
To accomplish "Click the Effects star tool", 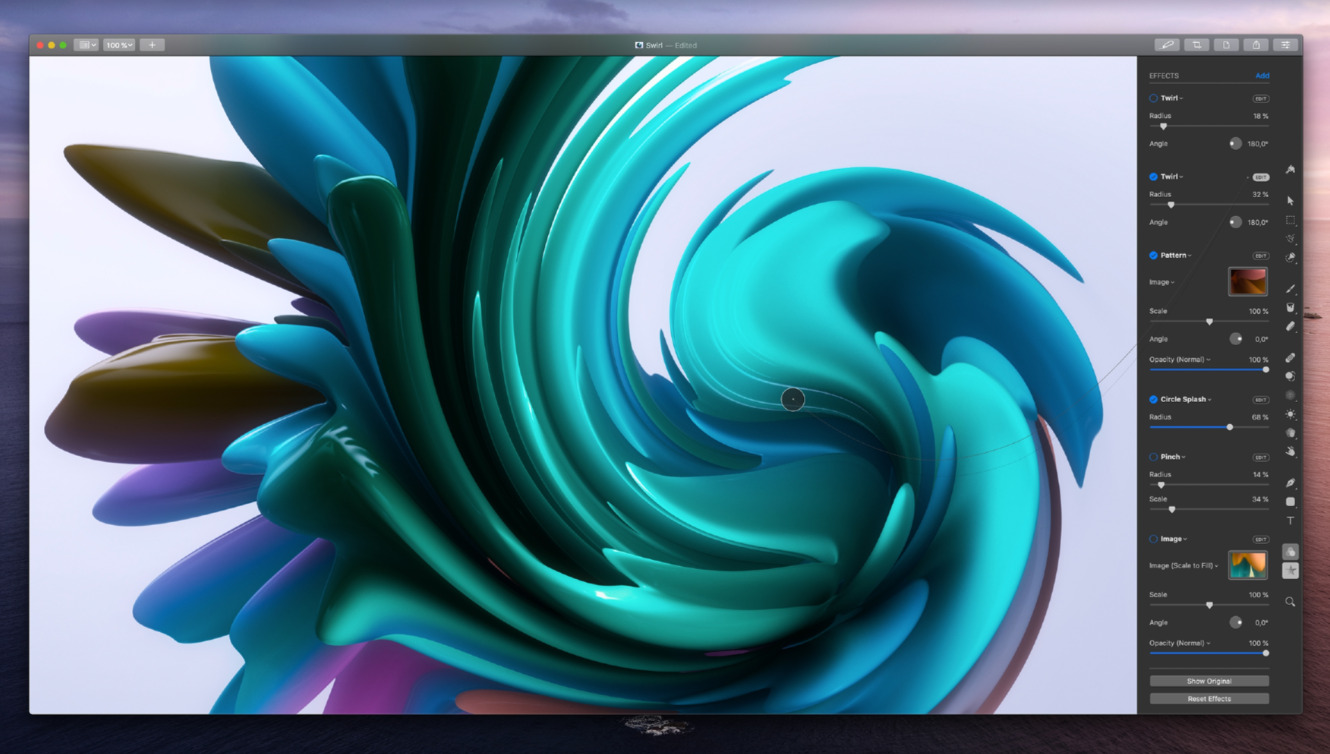I will (x=1290, y=570).
